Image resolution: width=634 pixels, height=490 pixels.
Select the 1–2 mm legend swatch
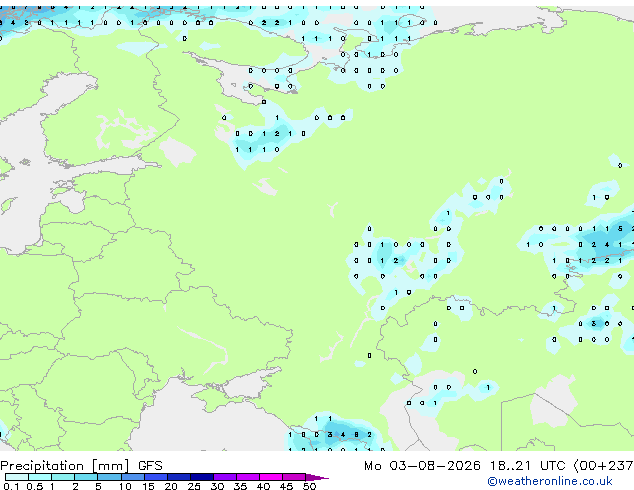click(63, 477)
